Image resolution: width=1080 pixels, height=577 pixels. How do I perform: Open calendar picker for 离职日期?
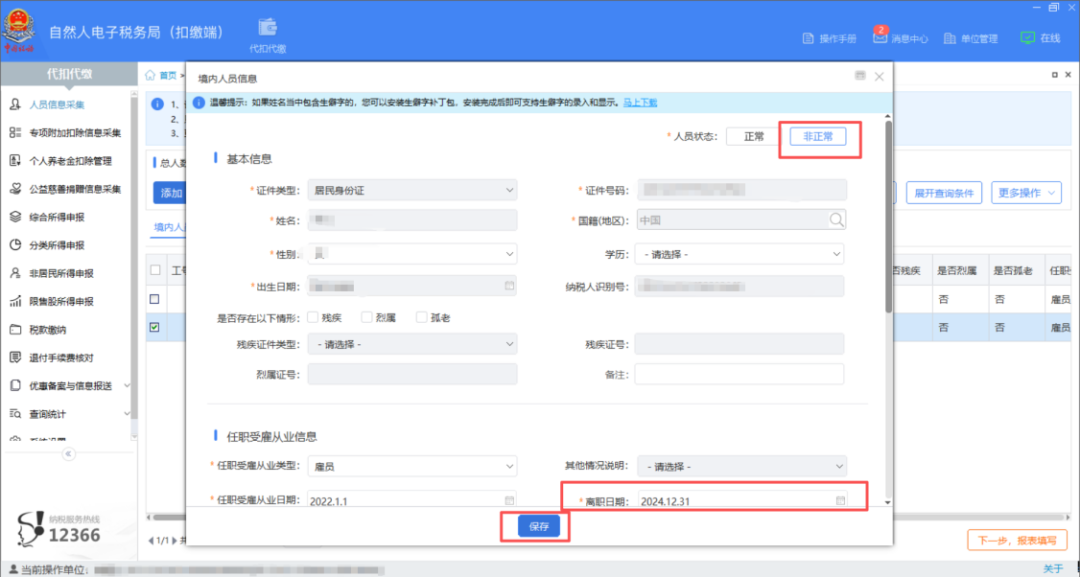tap(840, 500)
